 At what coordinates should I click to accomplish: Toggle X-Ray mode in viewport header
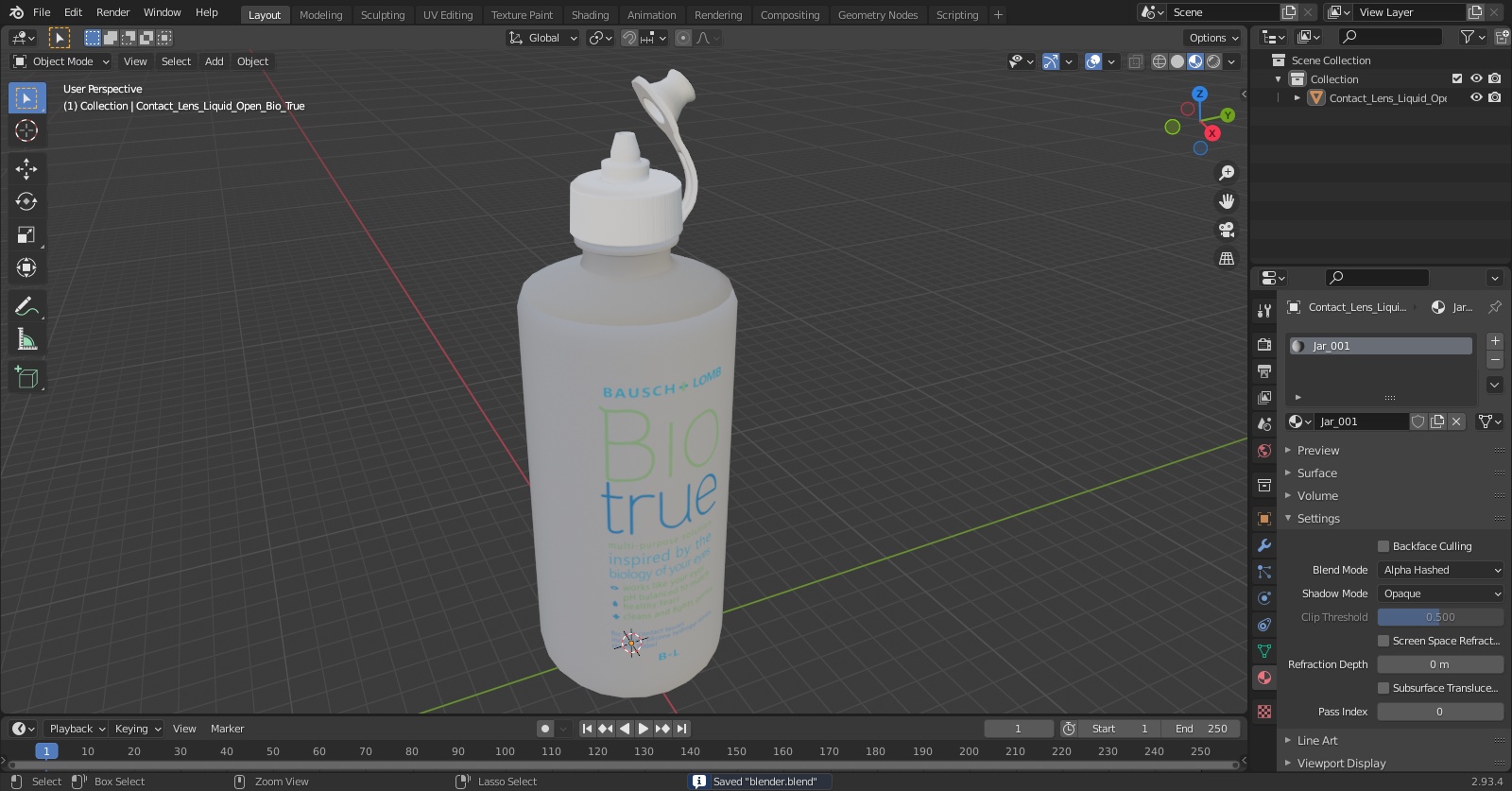pyautogui.click(x=1136, y=61)
